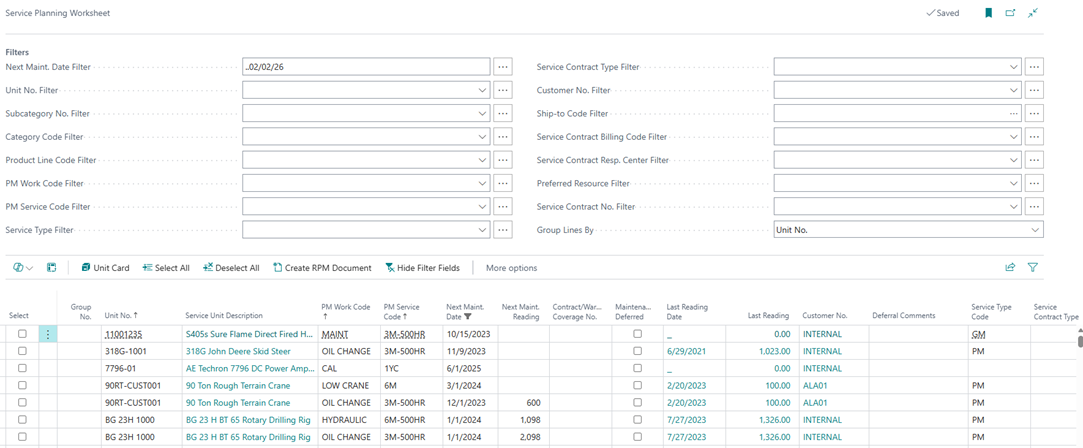
Task: Click the bookmark icon near Saved
Action: coord(988,13)
